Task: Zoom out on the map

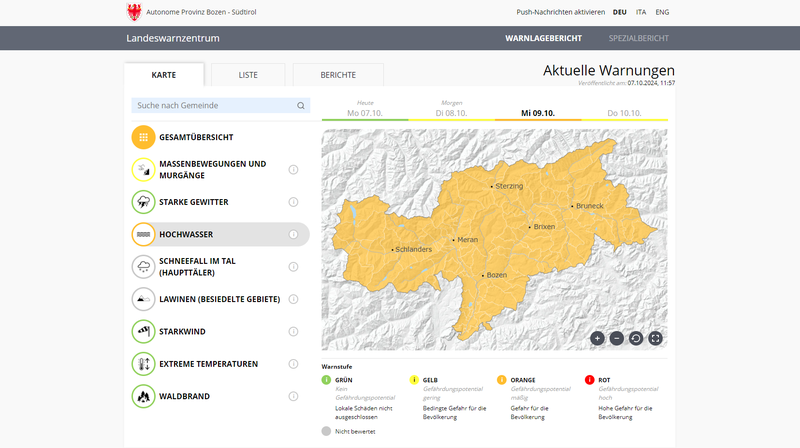Action: (616, 338)
